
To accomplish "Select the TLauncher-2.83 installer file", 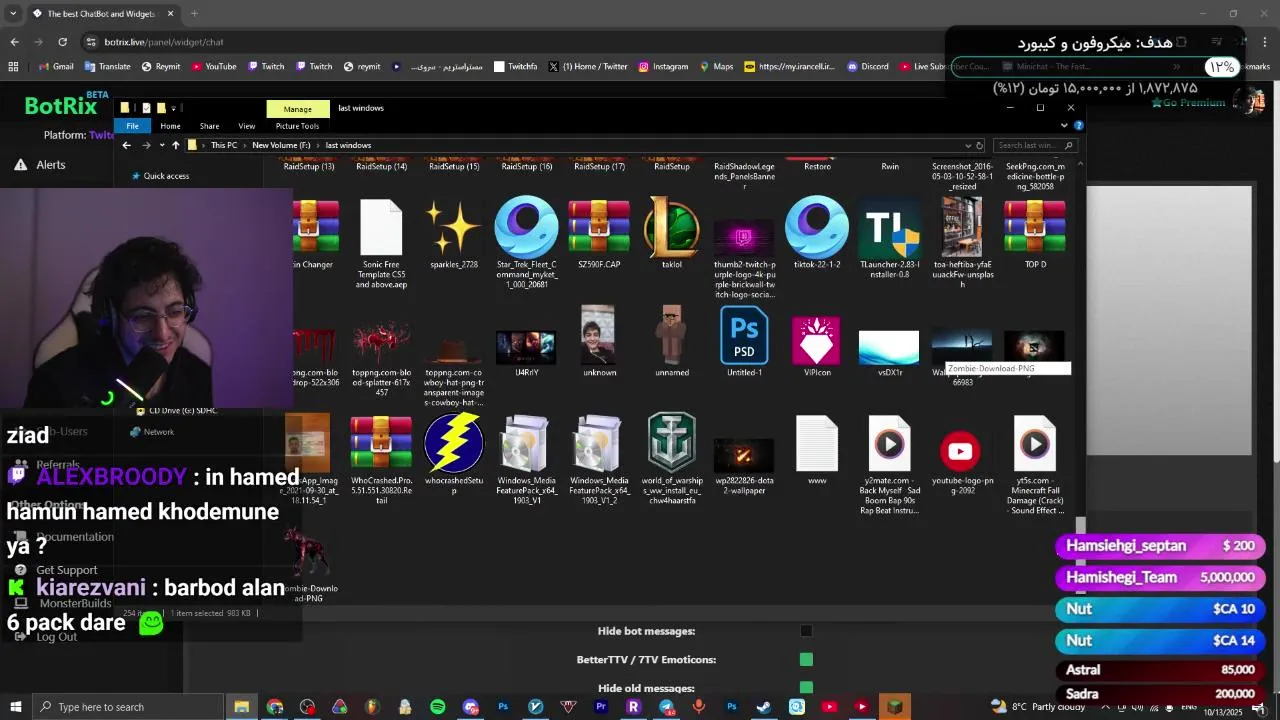I will [890, 240].
